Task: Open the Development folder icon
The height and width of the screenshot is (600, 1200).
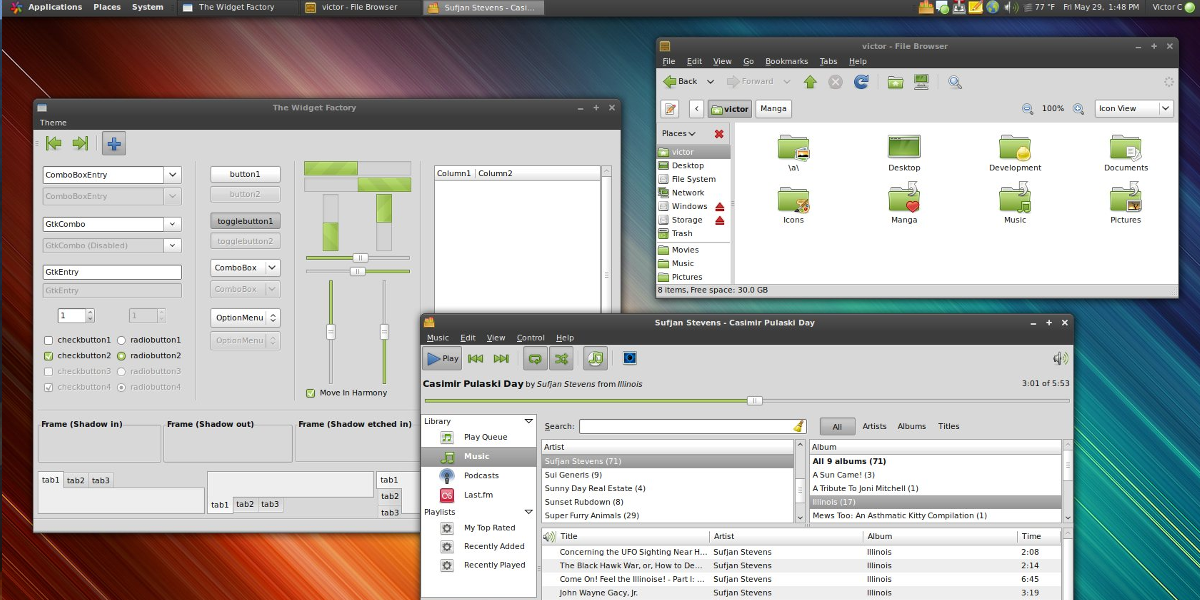Action: click(x=1015, y=148)
